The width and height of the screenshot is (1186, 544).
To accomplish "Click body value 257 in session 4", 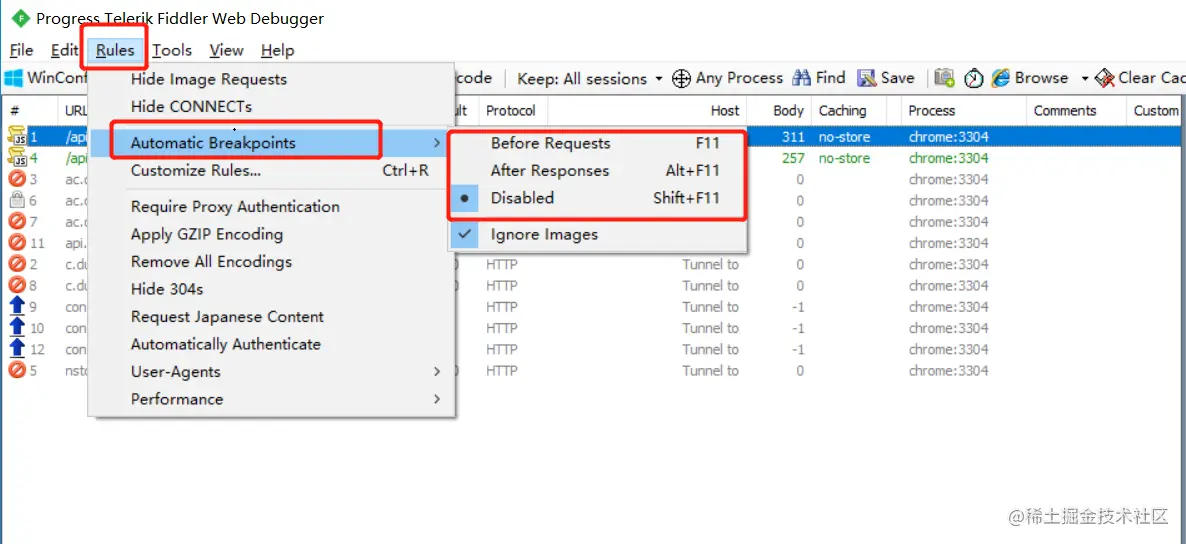I will tap(792, 158).
